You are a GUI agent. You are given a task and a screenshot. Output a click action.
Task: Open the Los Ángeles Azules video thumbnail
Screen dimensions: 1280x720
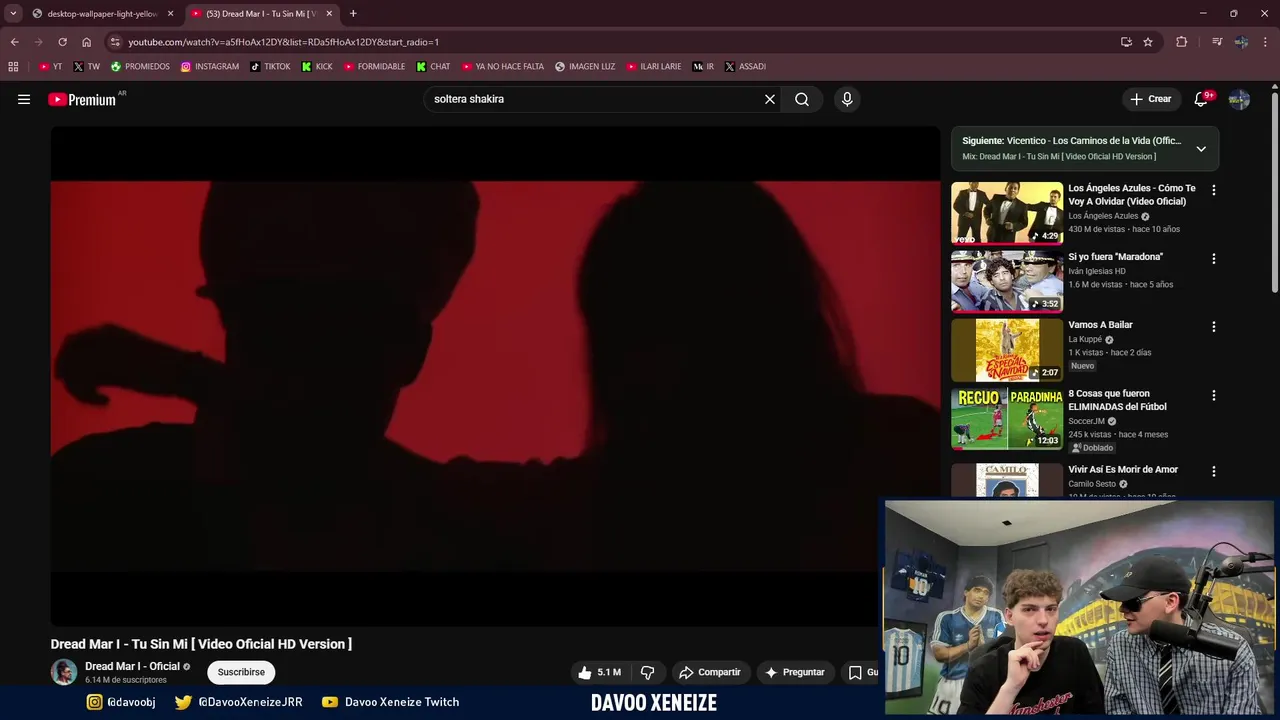[x=1007, y=213]
